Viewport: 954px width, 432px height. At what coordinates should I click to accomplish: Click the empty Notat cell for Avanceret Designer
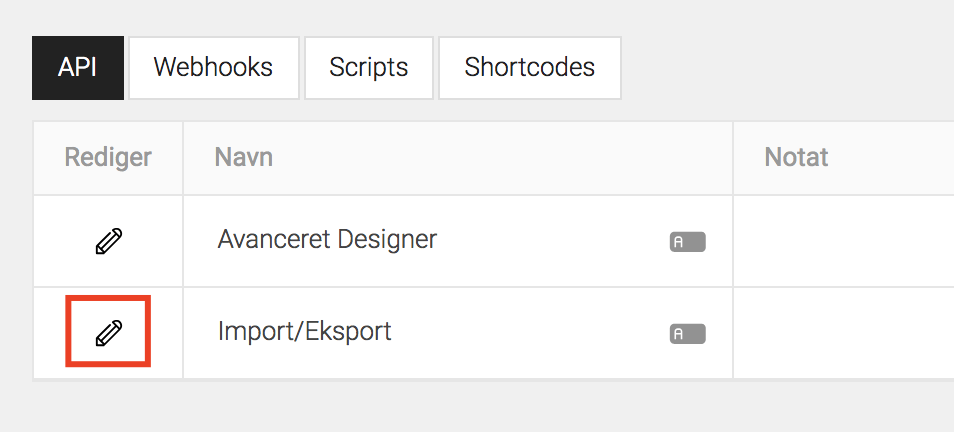click(843, 241)
